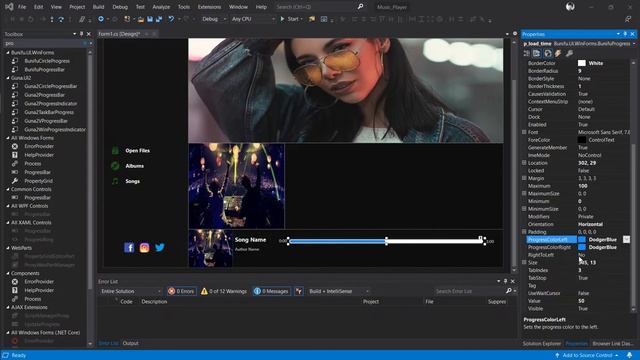Expand the Font property
The height and width of the screenshot is (360, 640).
pos(524,132)
